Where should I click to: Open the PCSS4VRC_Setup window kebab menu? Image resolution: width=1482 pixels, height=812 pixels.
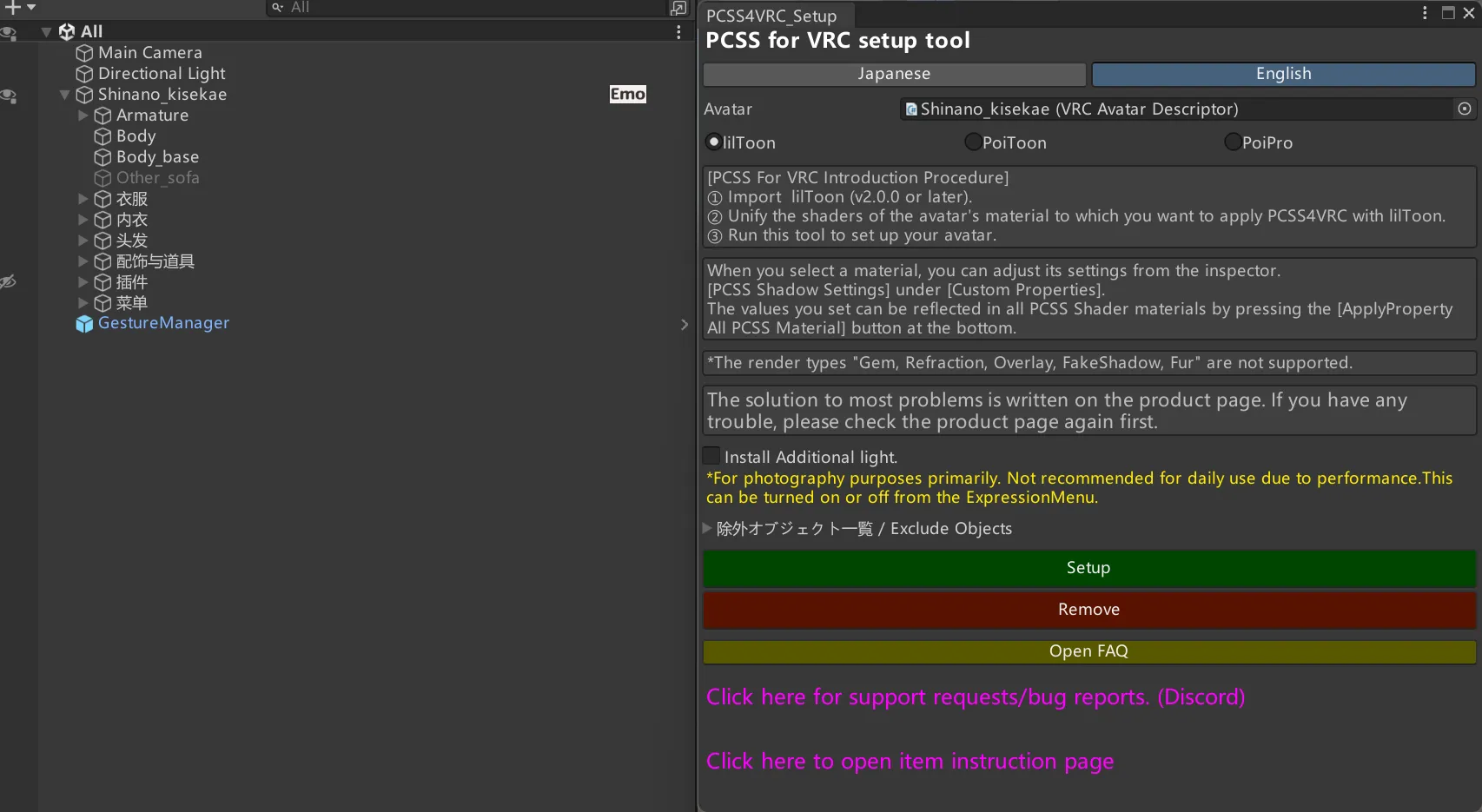tap(1425, 13)
